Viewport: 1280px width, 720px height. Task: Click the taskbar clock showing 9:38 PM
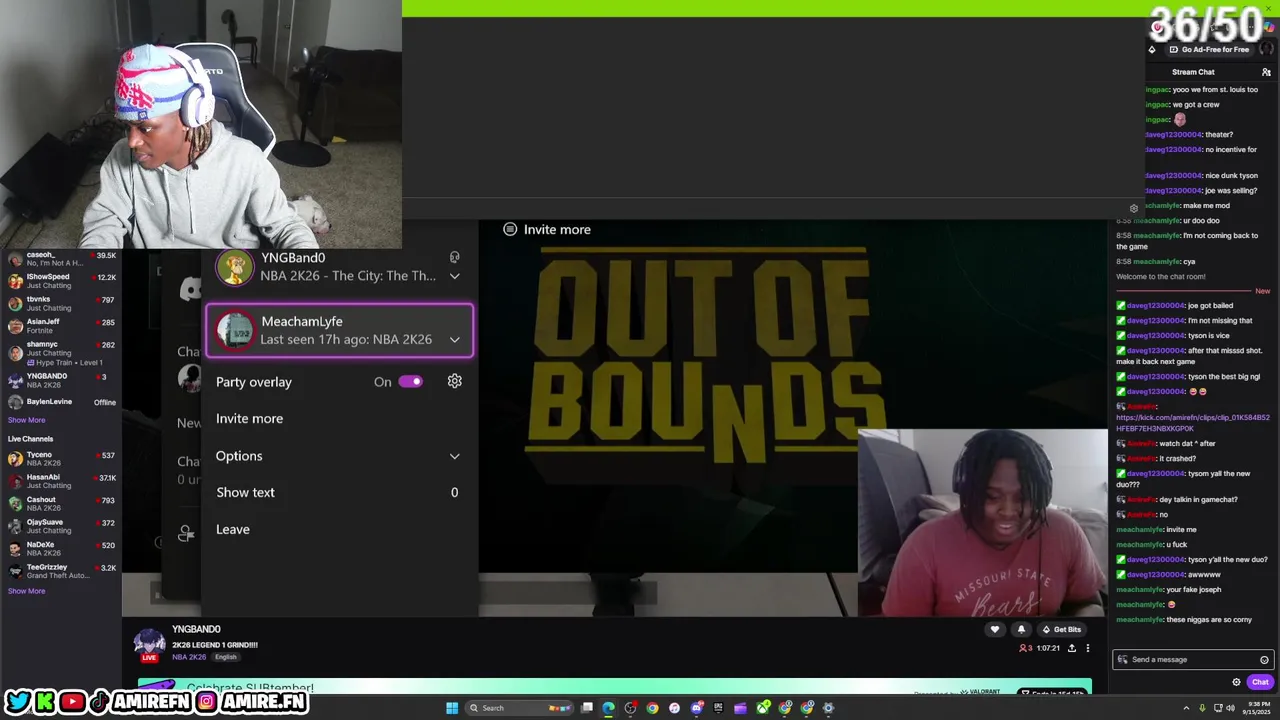[1256, 708]
